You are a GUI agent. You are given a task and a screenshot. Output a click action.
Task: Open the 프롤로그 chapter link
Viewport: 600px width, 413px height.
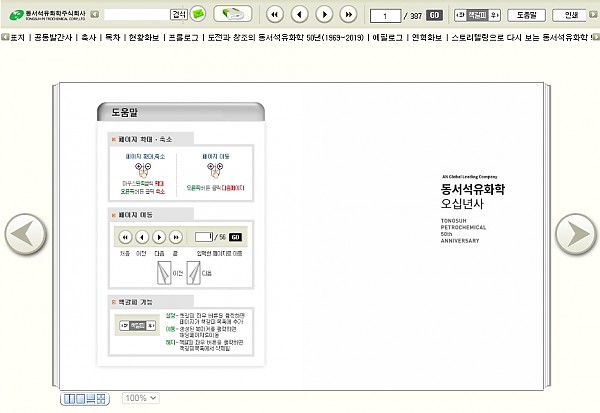coord(184,38)
